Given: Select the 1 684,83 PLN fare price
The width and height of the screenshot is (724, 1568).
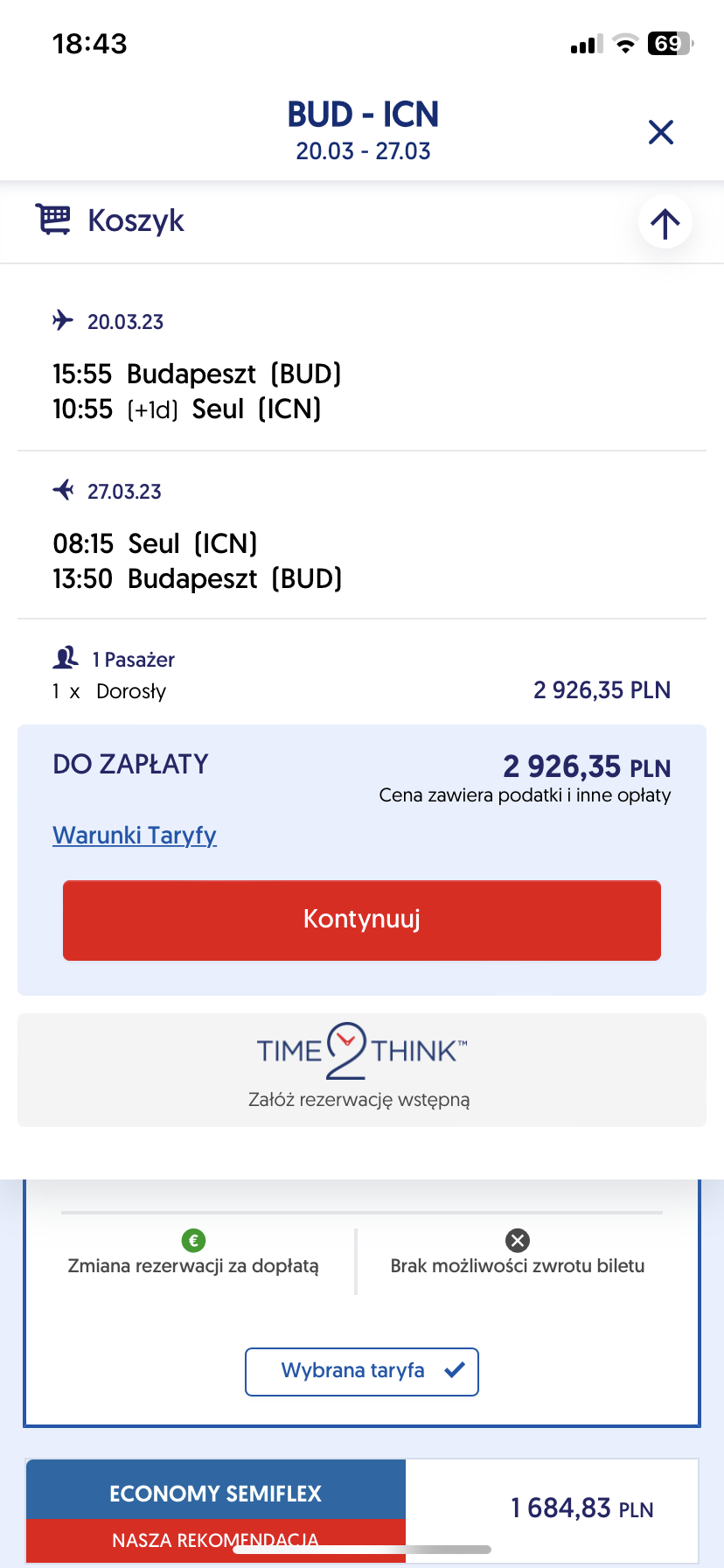Looking at the screenshot, I should click(582, 1508).
